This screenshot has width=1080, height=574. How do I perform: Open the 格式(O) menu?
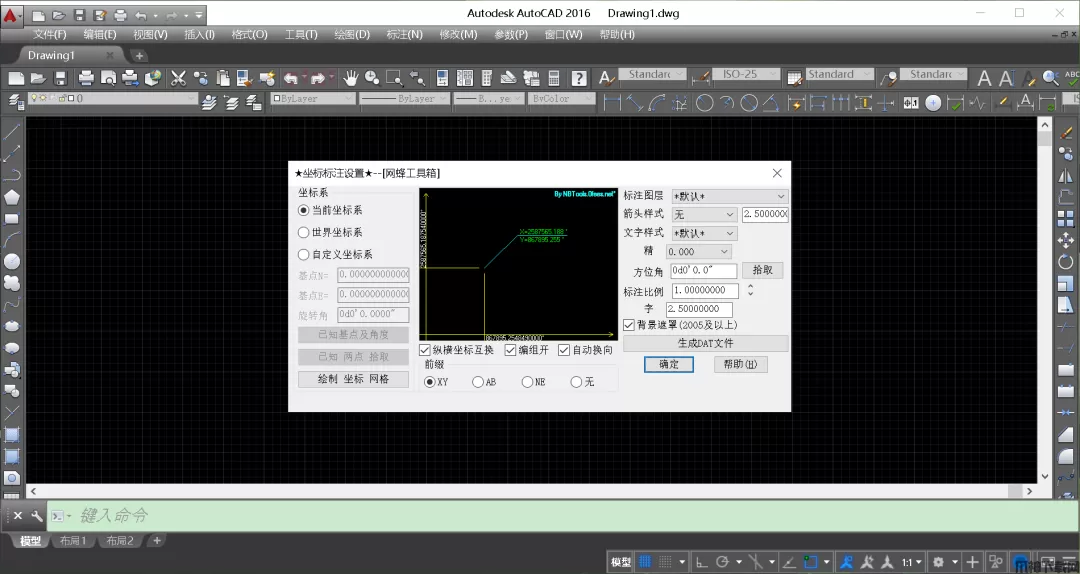pyautogui.click(x=249, y=34)
